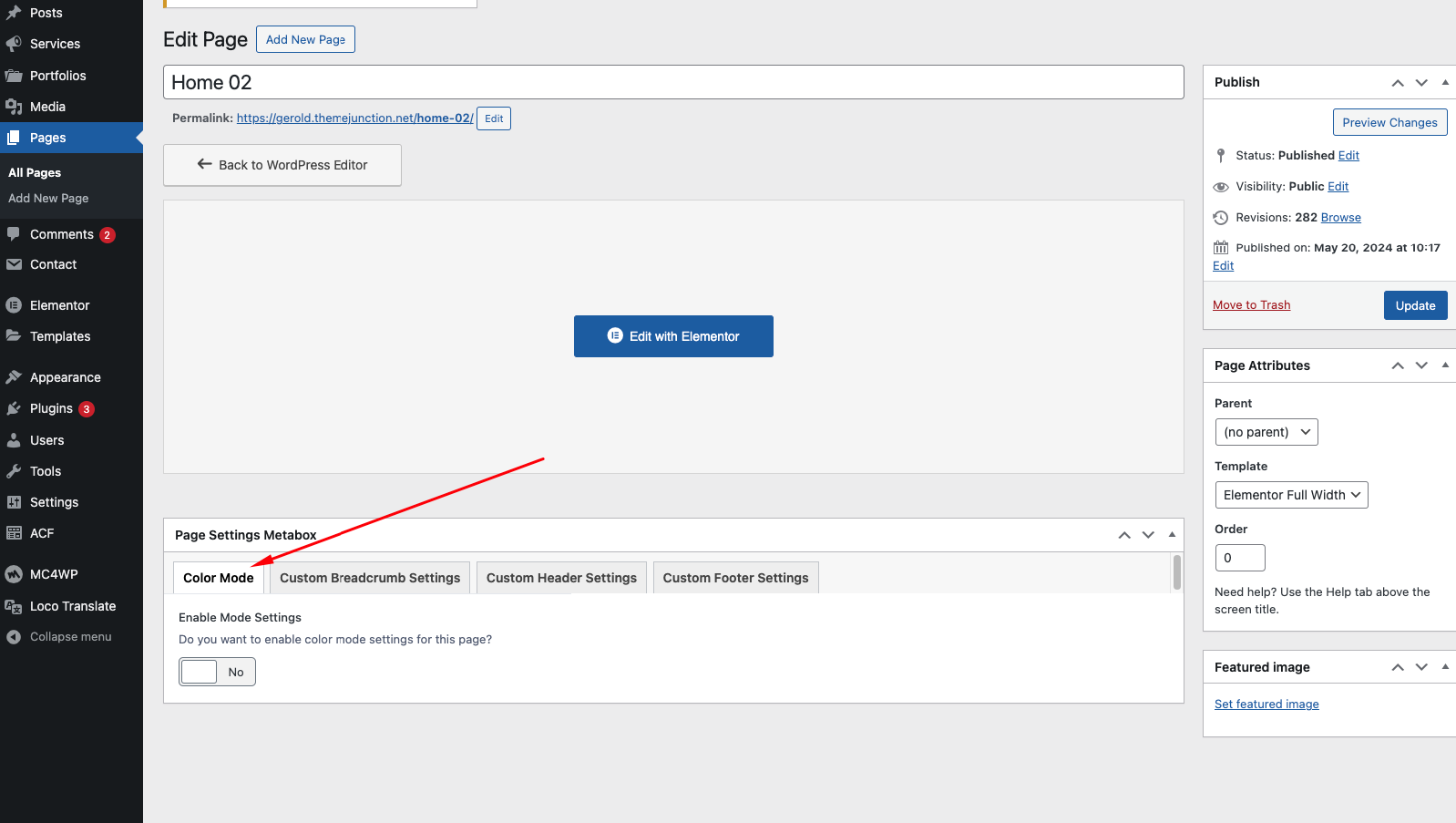Click the Pages icon in sidebar
This screenshot has height=823, width=1456.
tap(14, 138)
